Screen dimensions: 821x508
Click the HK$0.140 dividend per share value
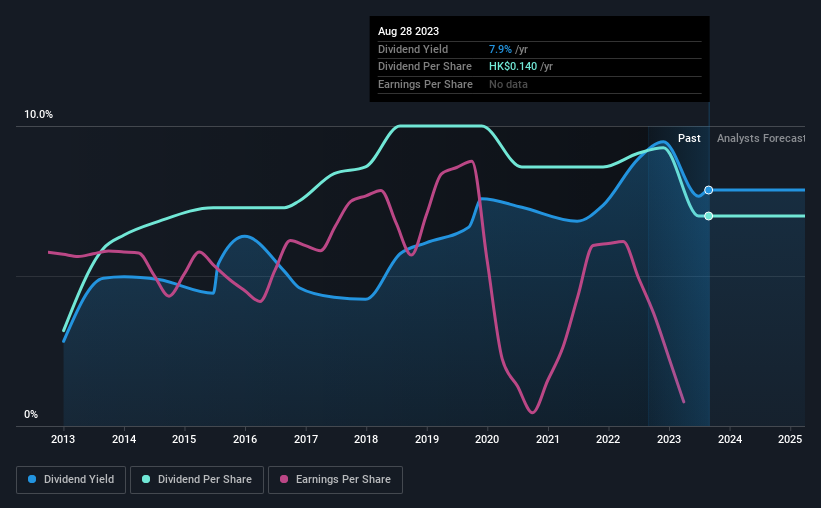coord(513,67)
